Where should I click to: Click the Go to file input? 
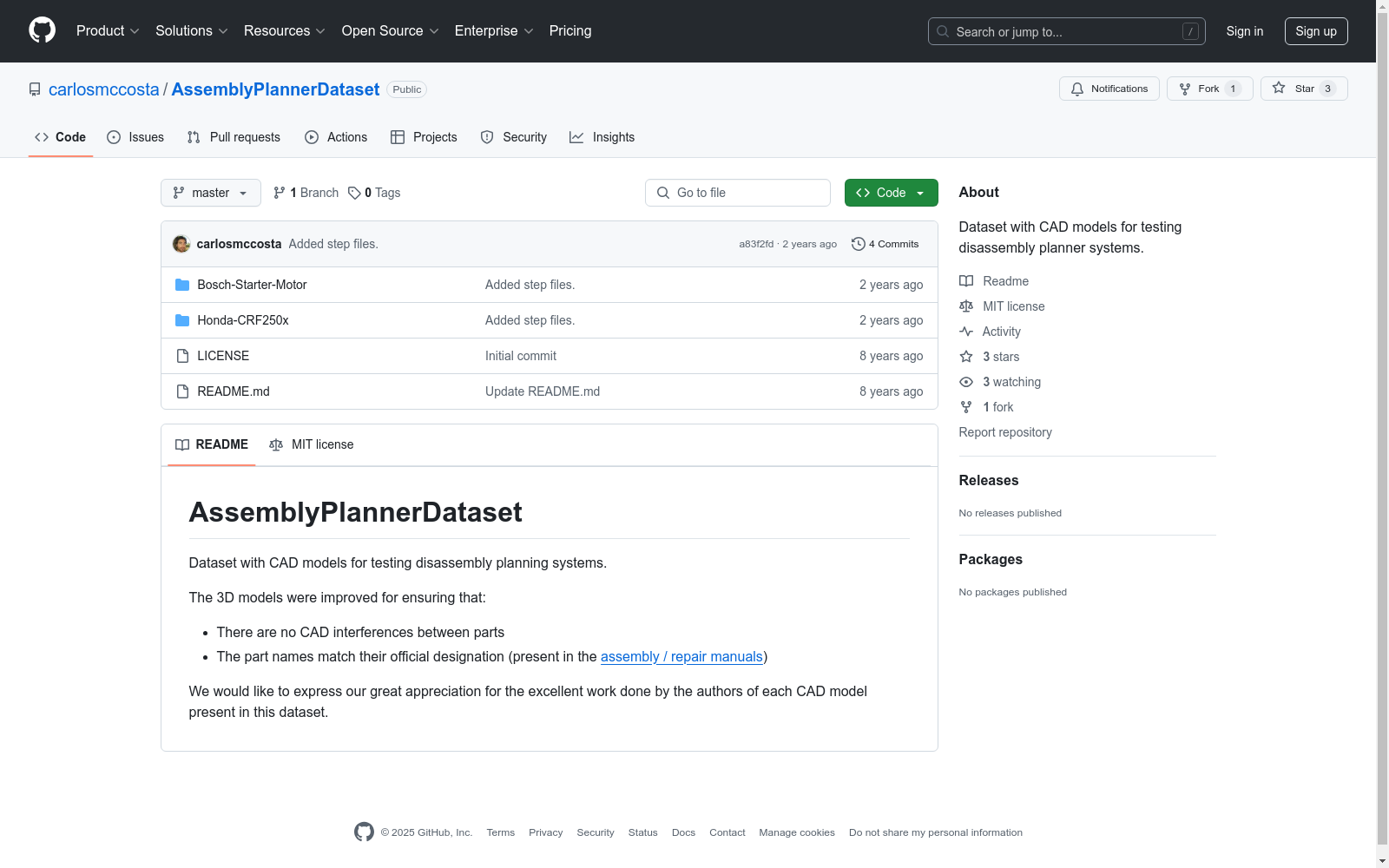[738, 193]
